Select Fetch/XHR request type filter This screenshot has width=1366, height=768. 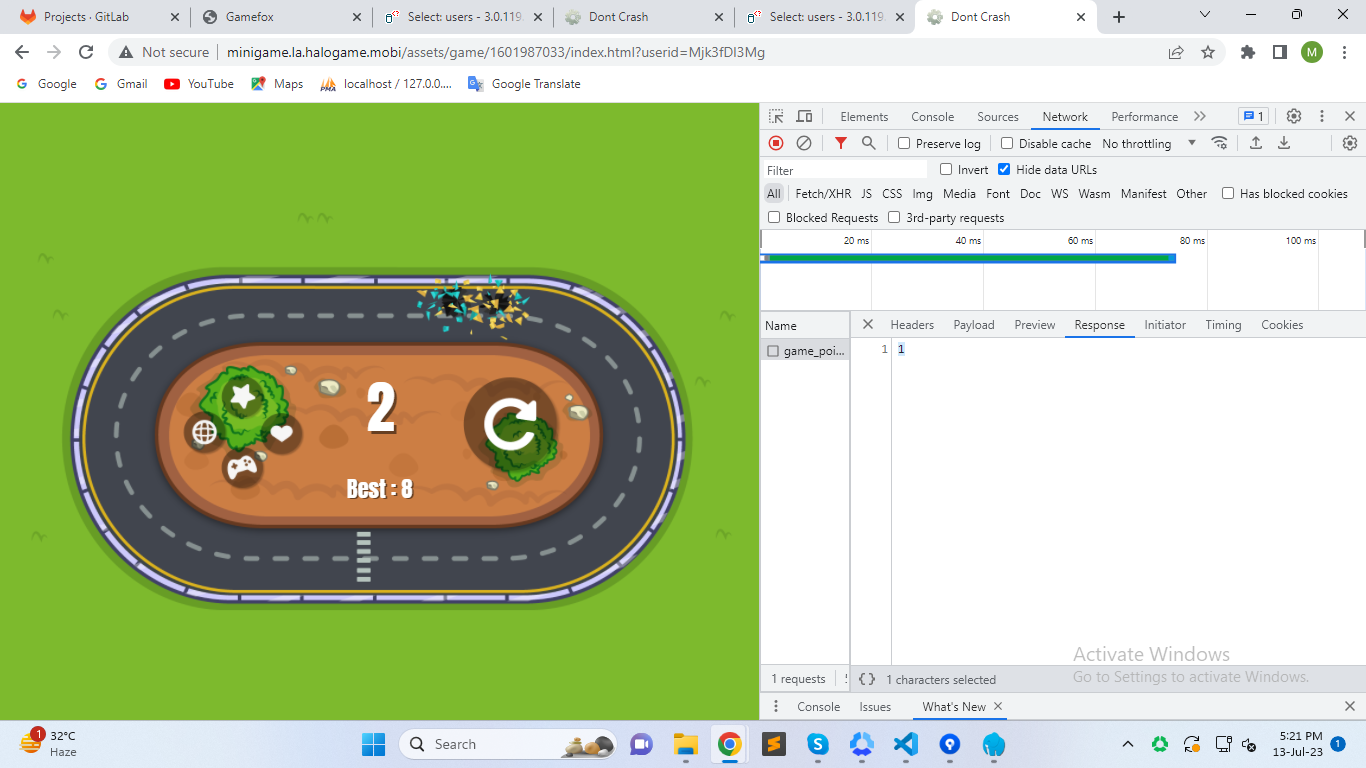point(823,193)
